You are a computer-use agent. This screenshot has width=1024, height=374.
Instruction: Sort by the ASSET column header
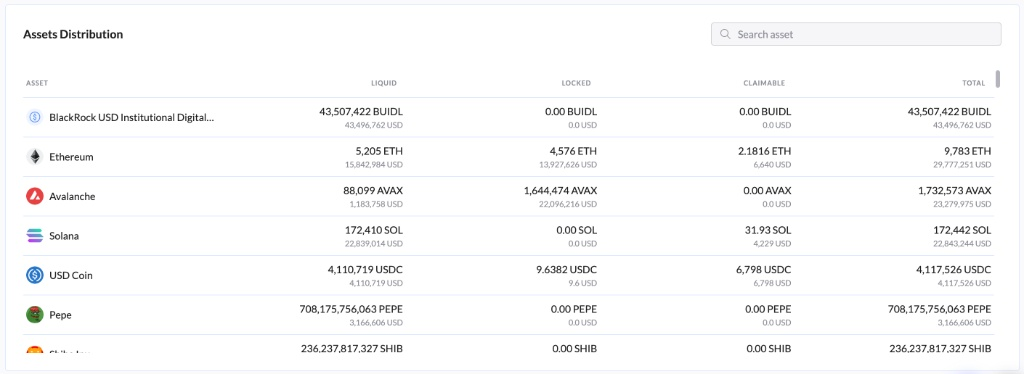click(37, 84)
